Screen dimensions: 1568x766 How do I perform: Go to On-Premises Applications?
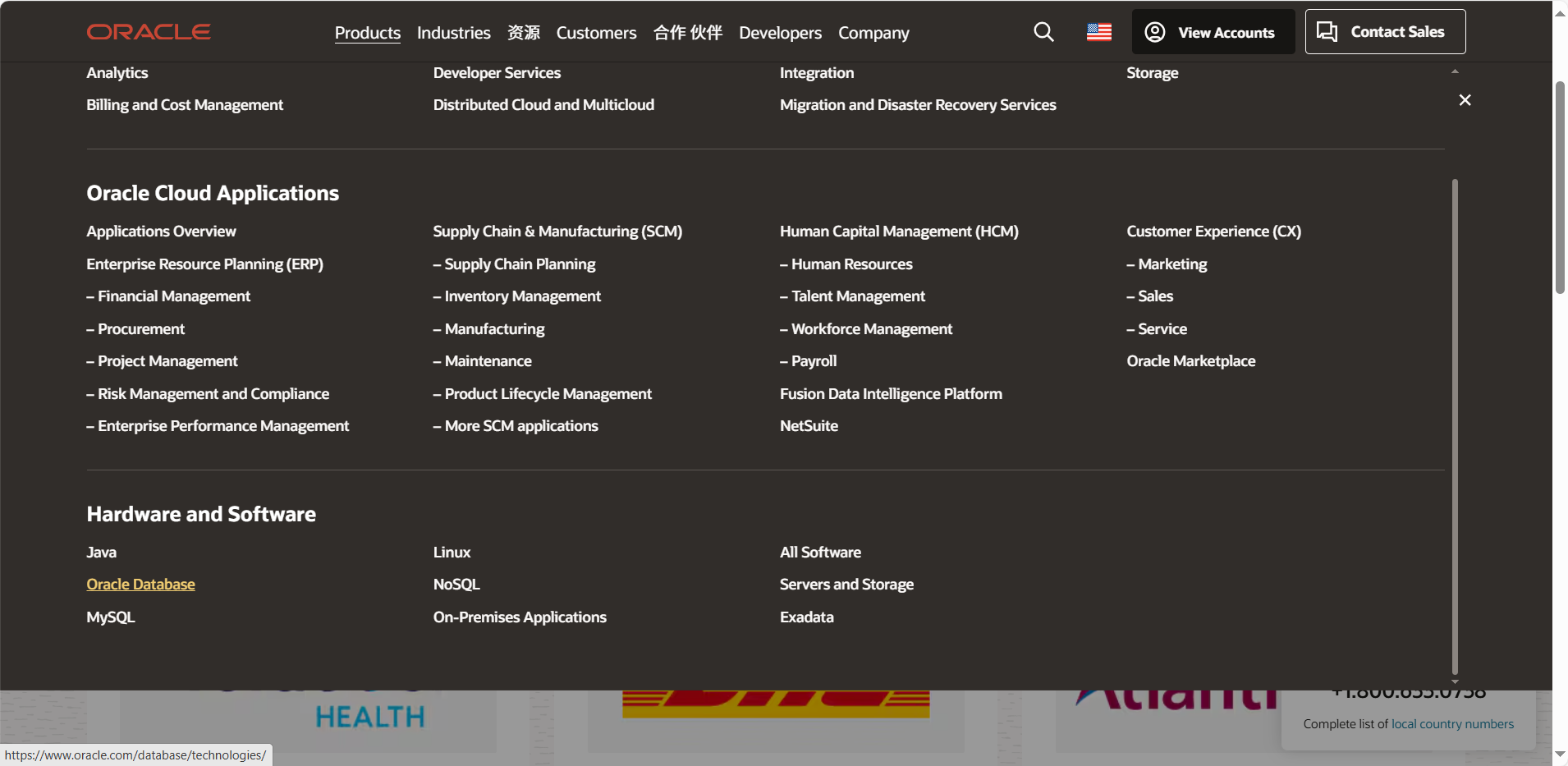tap(520, 617)
